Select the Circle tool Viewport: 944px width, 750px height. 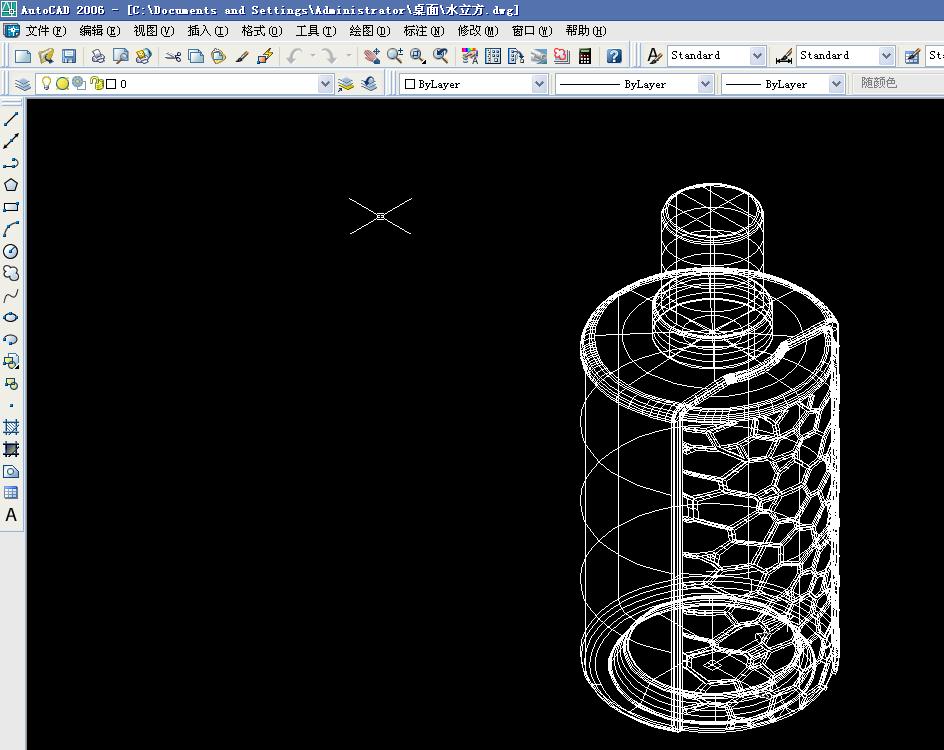click(11, 251)
